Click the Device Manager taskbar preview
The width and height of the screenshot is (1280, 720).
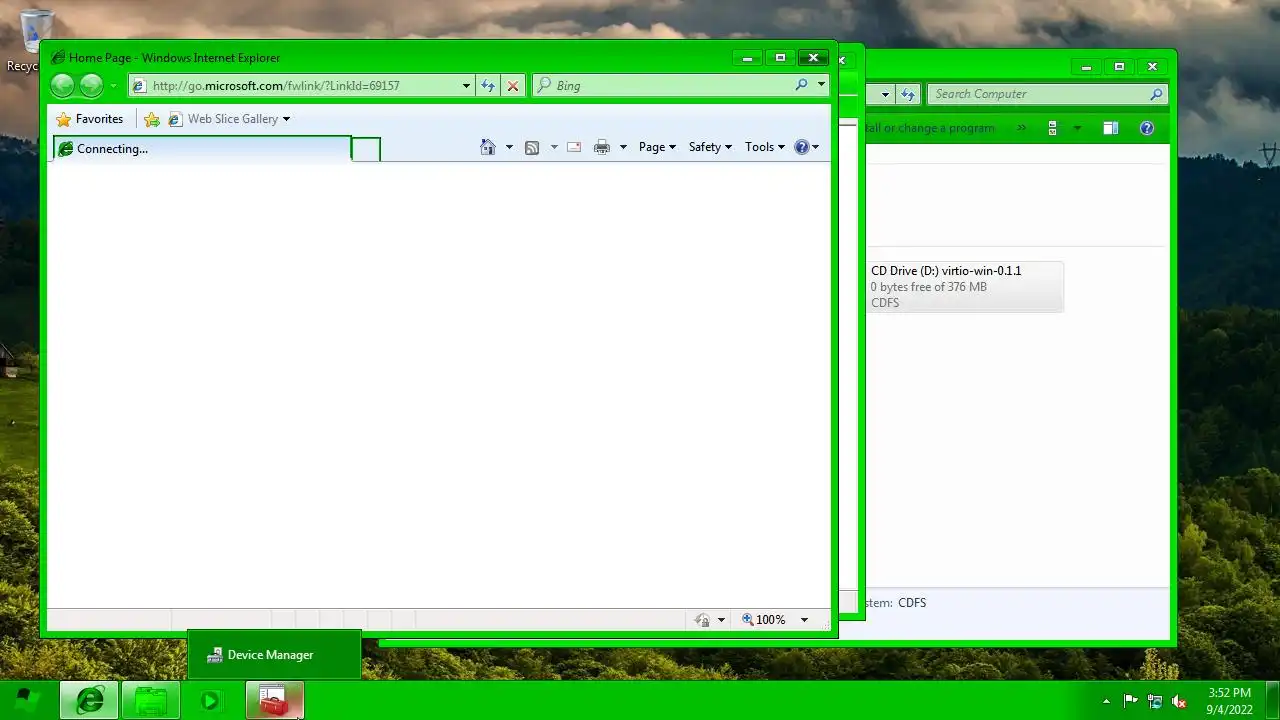273,655
